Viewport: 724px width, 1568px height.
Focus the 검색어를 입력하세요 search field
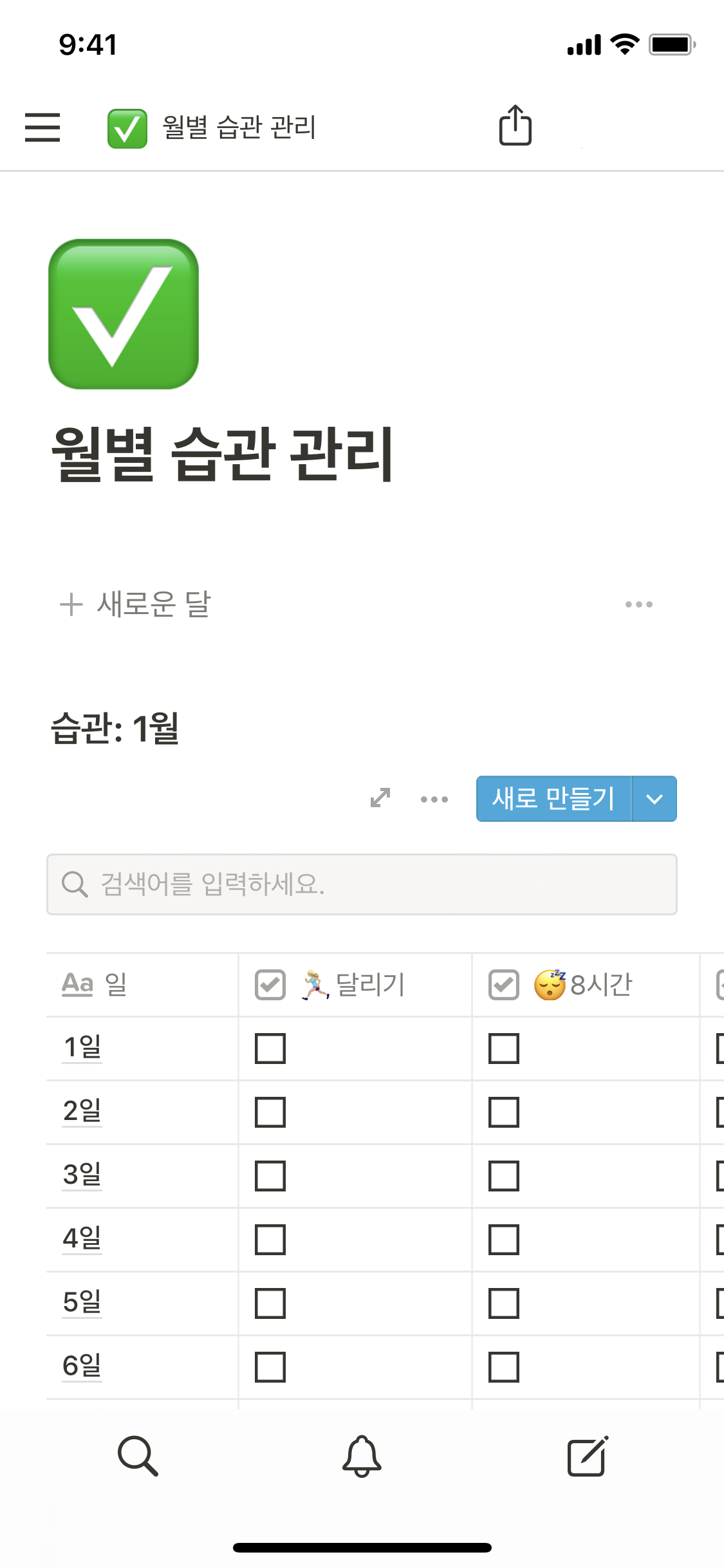[362, 884]
